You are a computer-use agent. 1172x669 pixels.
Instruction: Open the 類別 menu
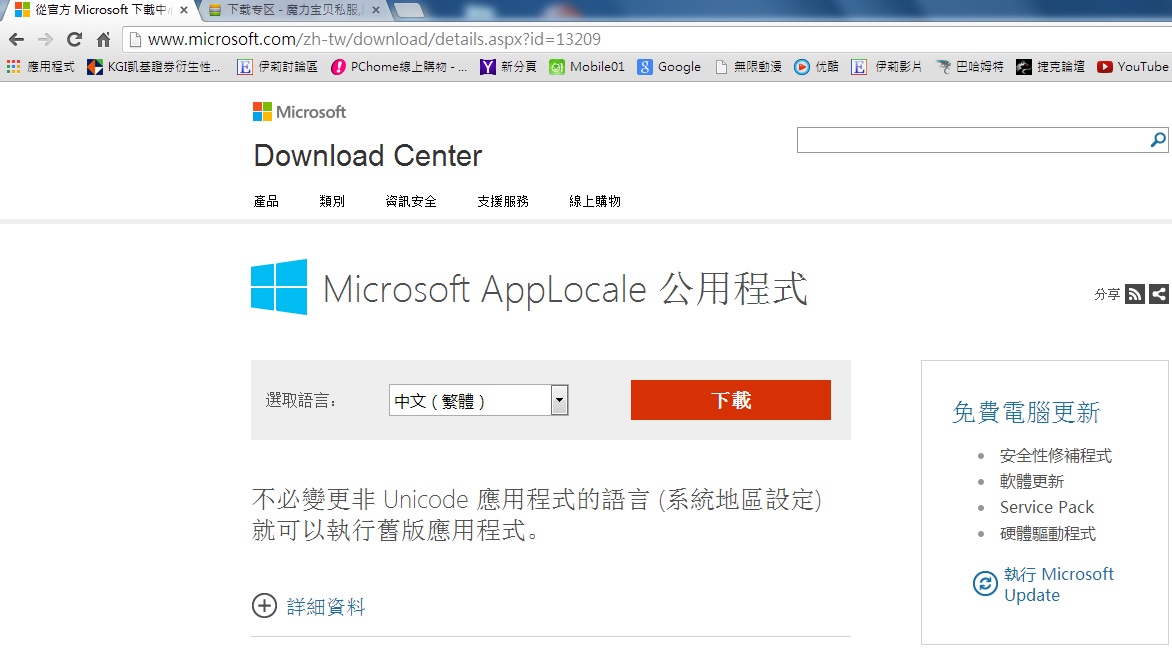332,201
